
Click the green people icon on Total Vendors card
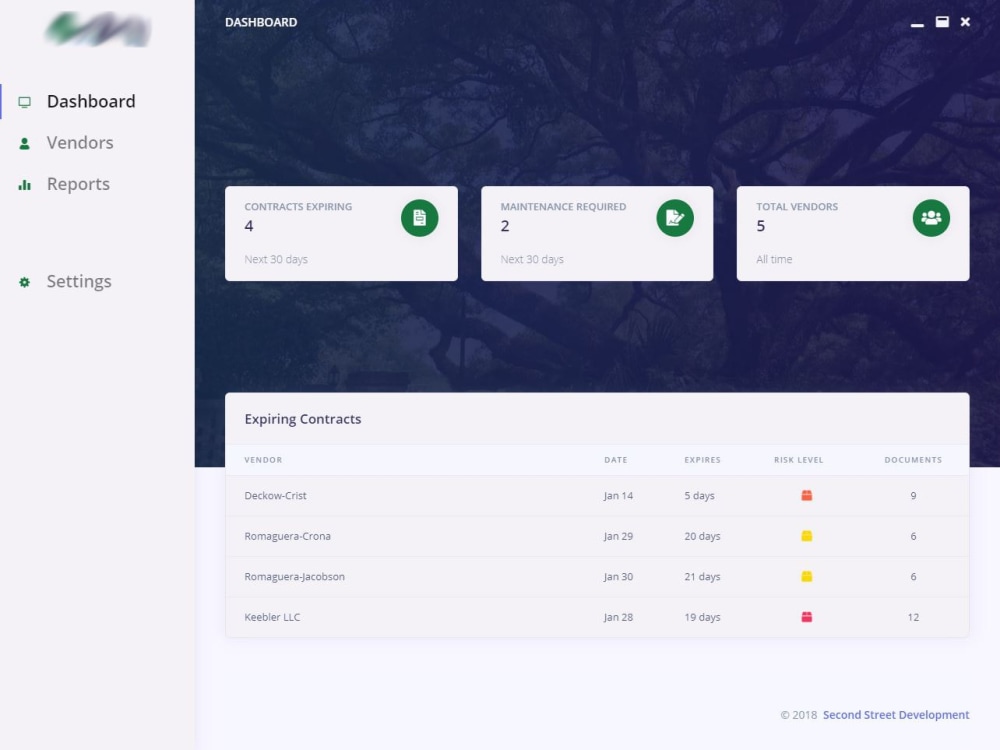point(931,218)
